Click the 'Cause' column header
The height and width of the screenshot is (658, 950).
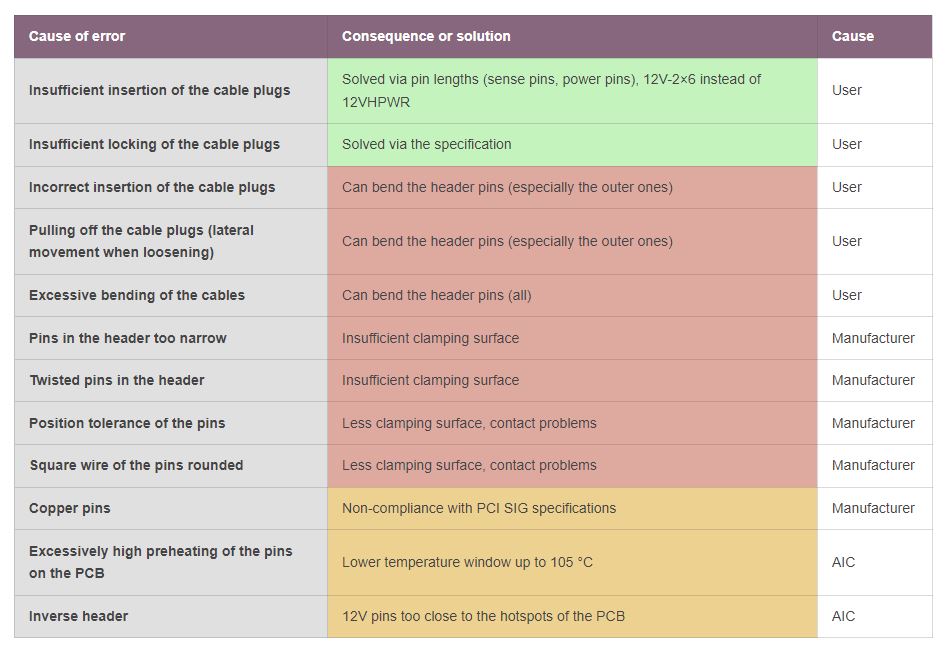(x=875, y=36)
